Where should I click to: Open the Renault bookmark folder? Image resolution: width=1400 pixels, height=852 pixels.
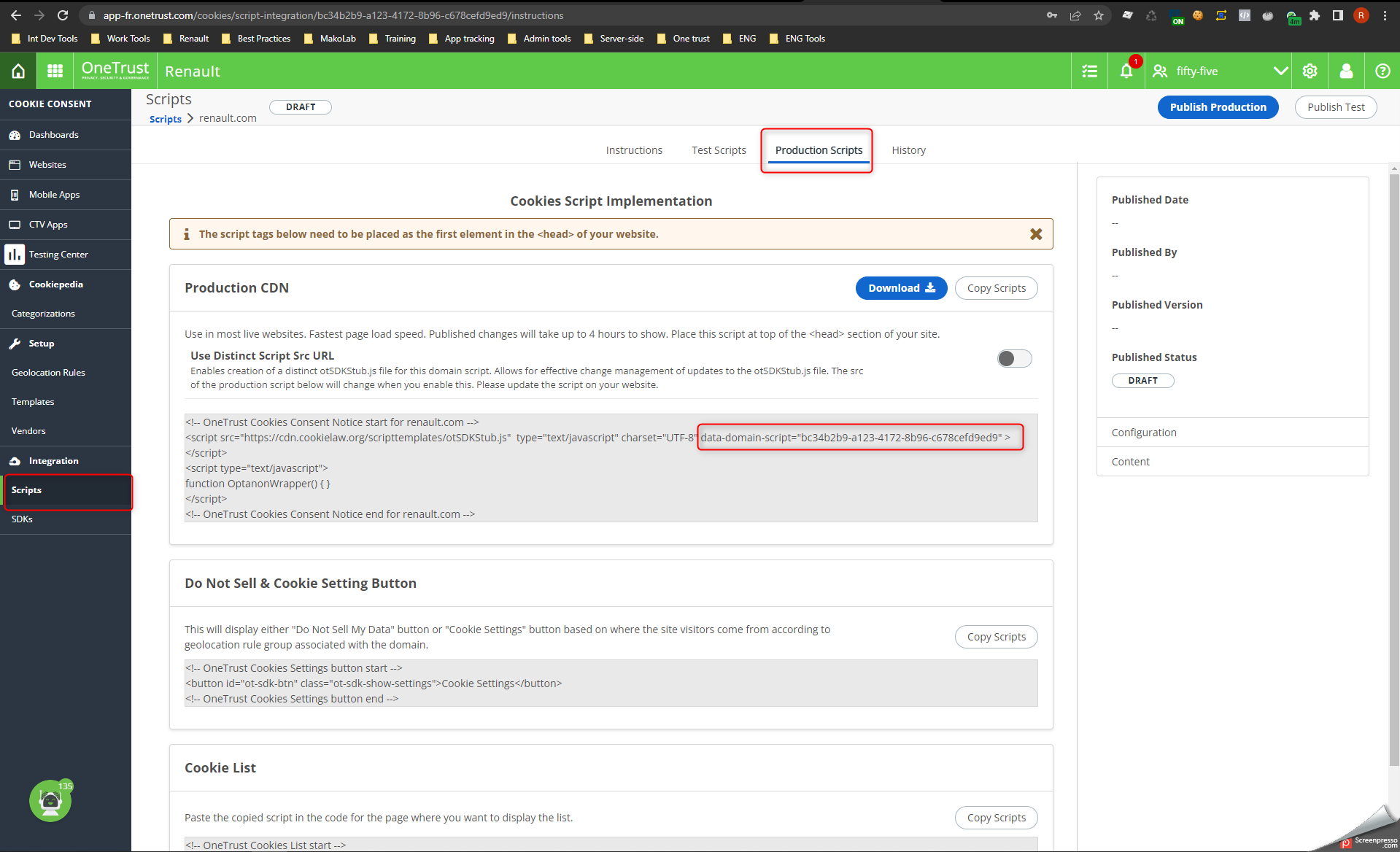[x=187, y=39]
